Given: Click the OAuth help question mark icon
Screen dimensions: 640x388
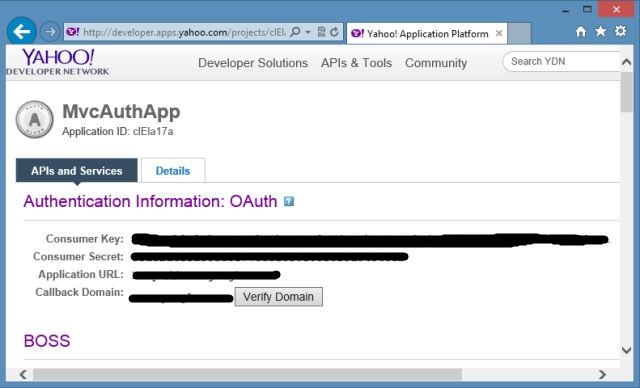Looking at the screenshot, I should [289, 201].
